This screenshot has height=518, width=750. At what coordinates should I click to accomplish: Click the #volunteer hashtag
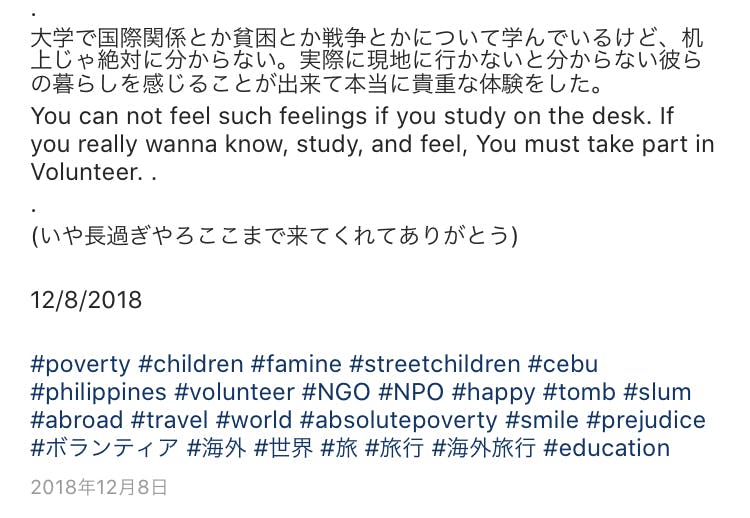coord(234,392)
